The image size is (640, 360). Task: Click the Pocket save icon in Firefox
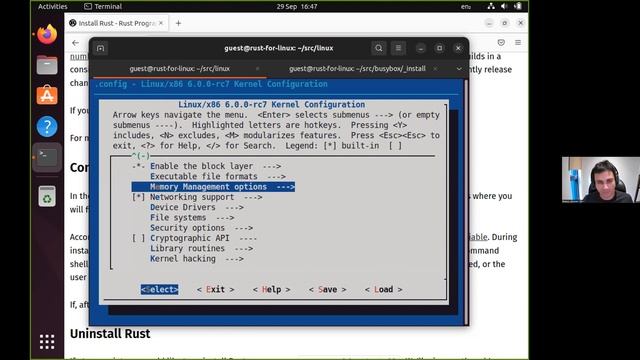(x=501, y=42)
